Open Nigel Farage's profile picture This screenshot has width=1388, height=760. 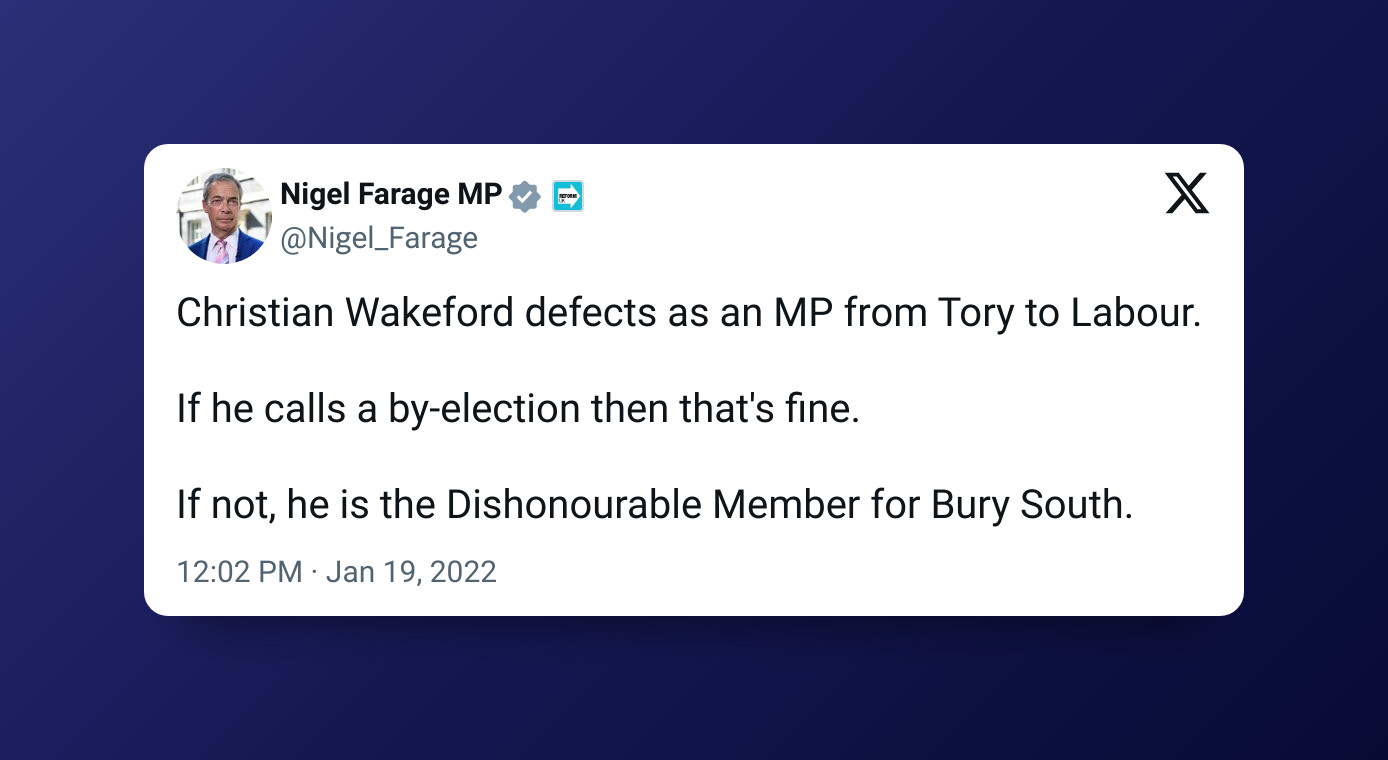click(225, 216)
